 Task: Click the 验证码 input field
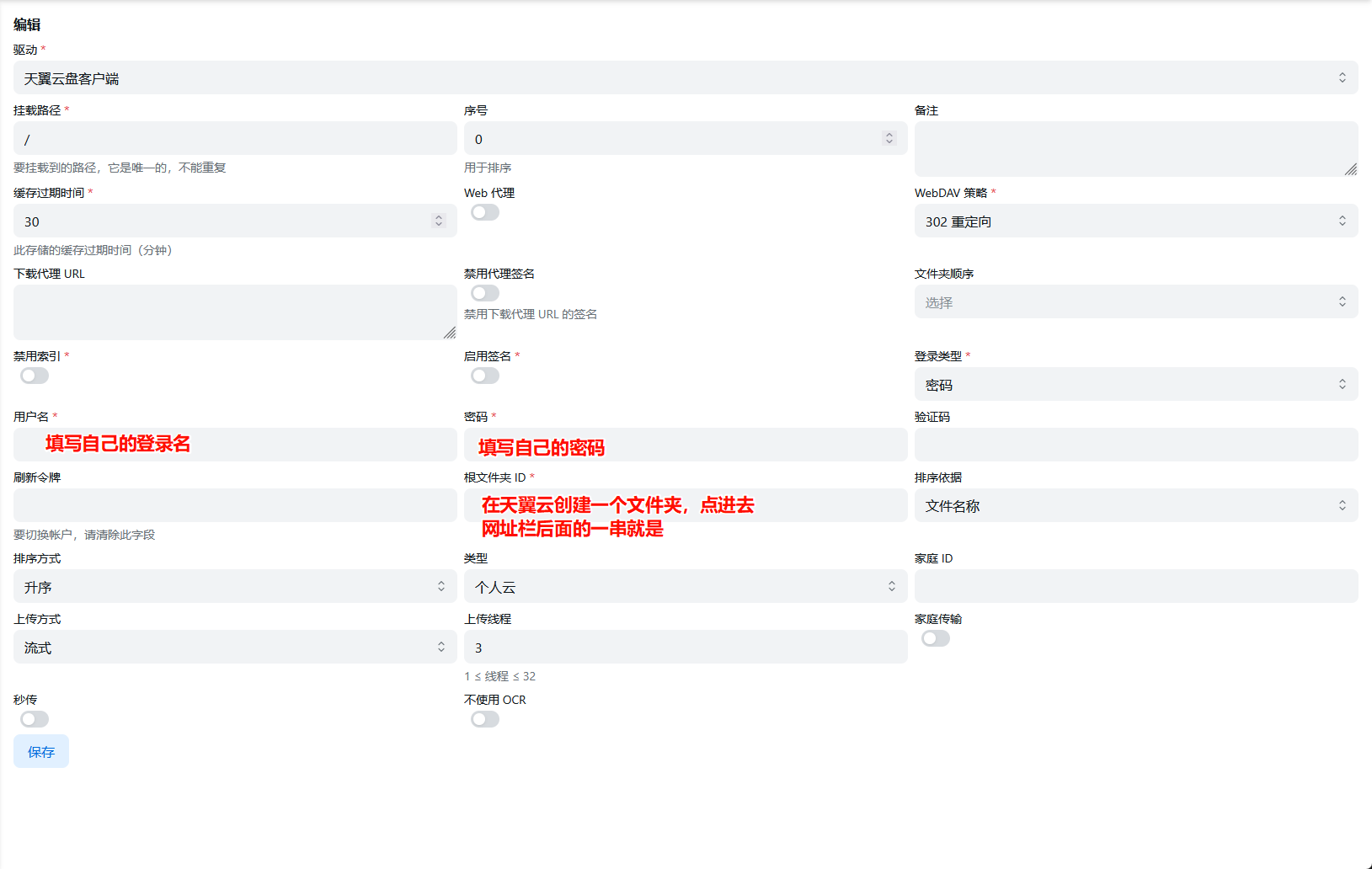pyautogui.click(x=1135, y=445)
